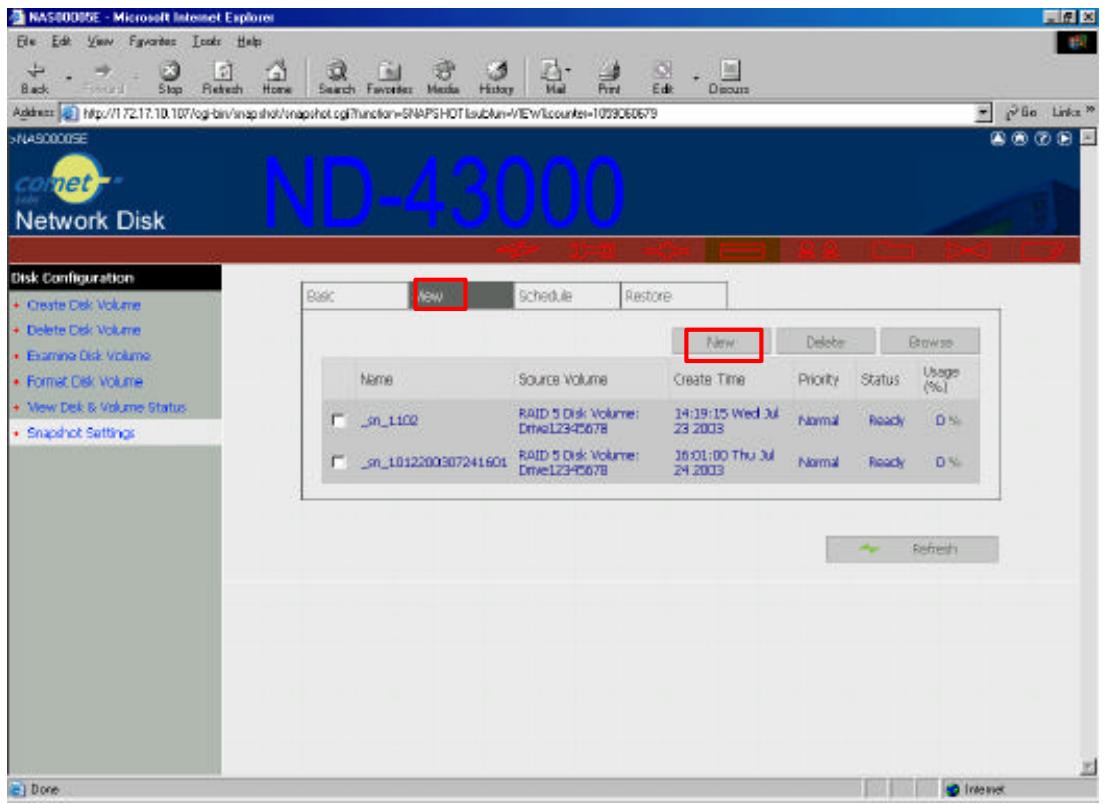1104x804 pixels.
Task: Open the Search toolbar icon
Action: coord(337,77)
